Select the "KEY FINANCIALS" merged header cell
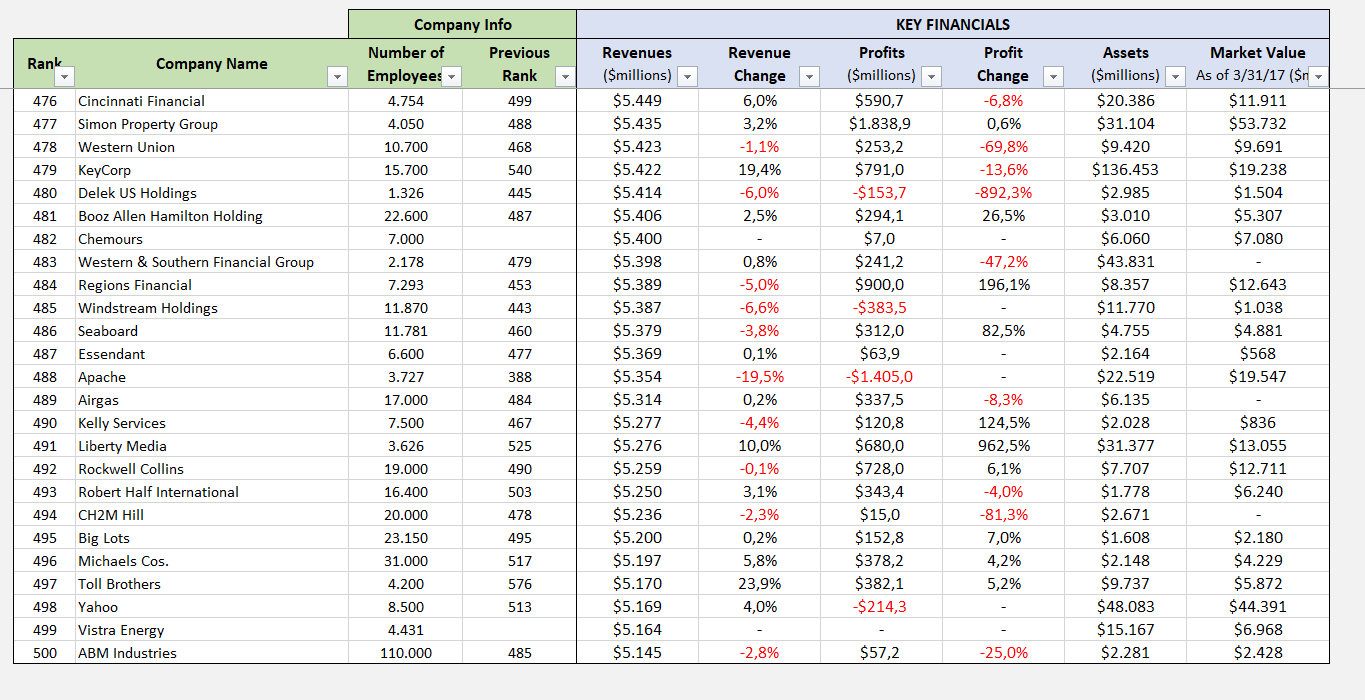This screenshot has width=1365, height=700. (x=953, y=25)
